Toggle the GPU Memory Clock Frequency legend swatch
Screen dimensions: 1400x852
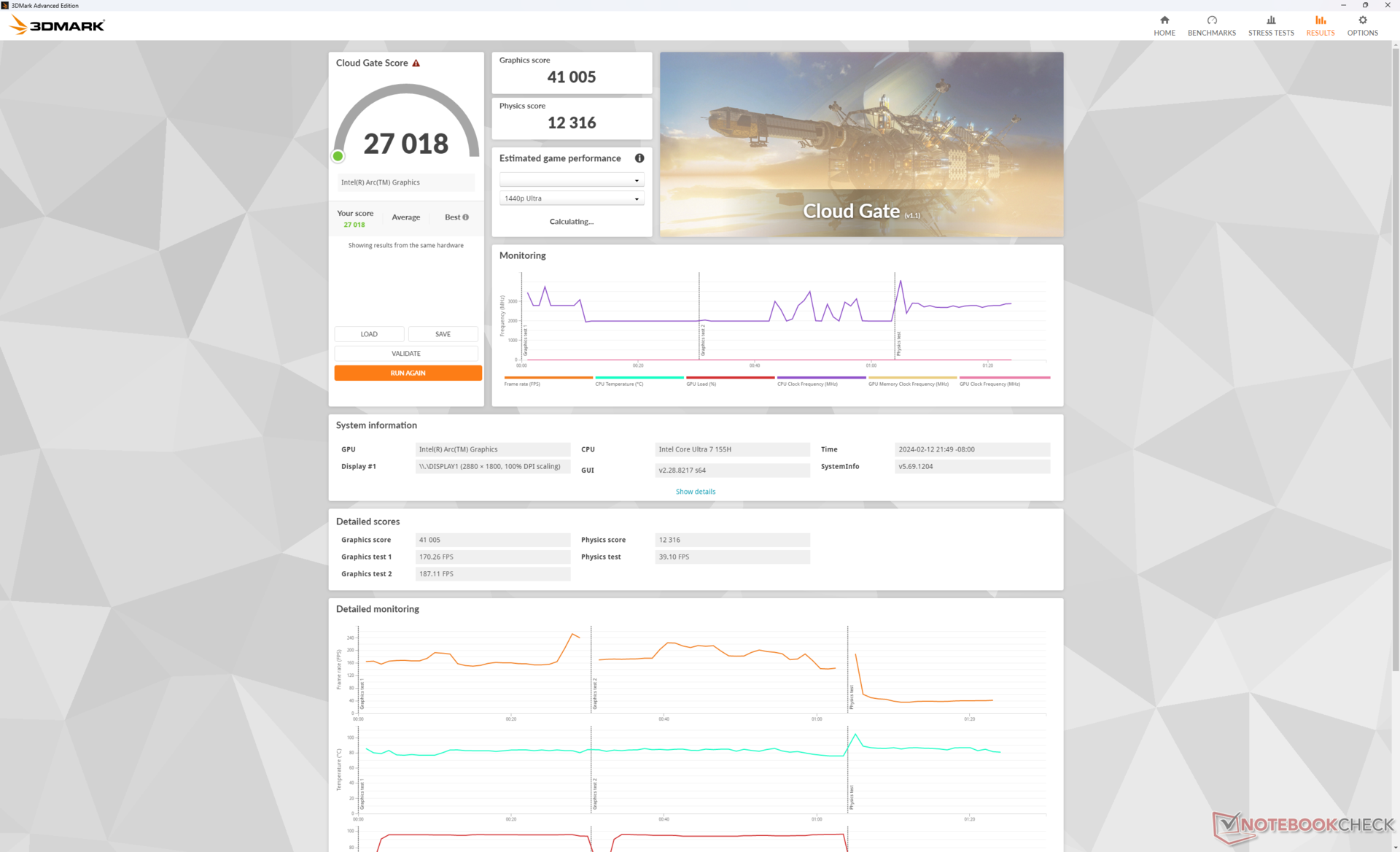913,377
